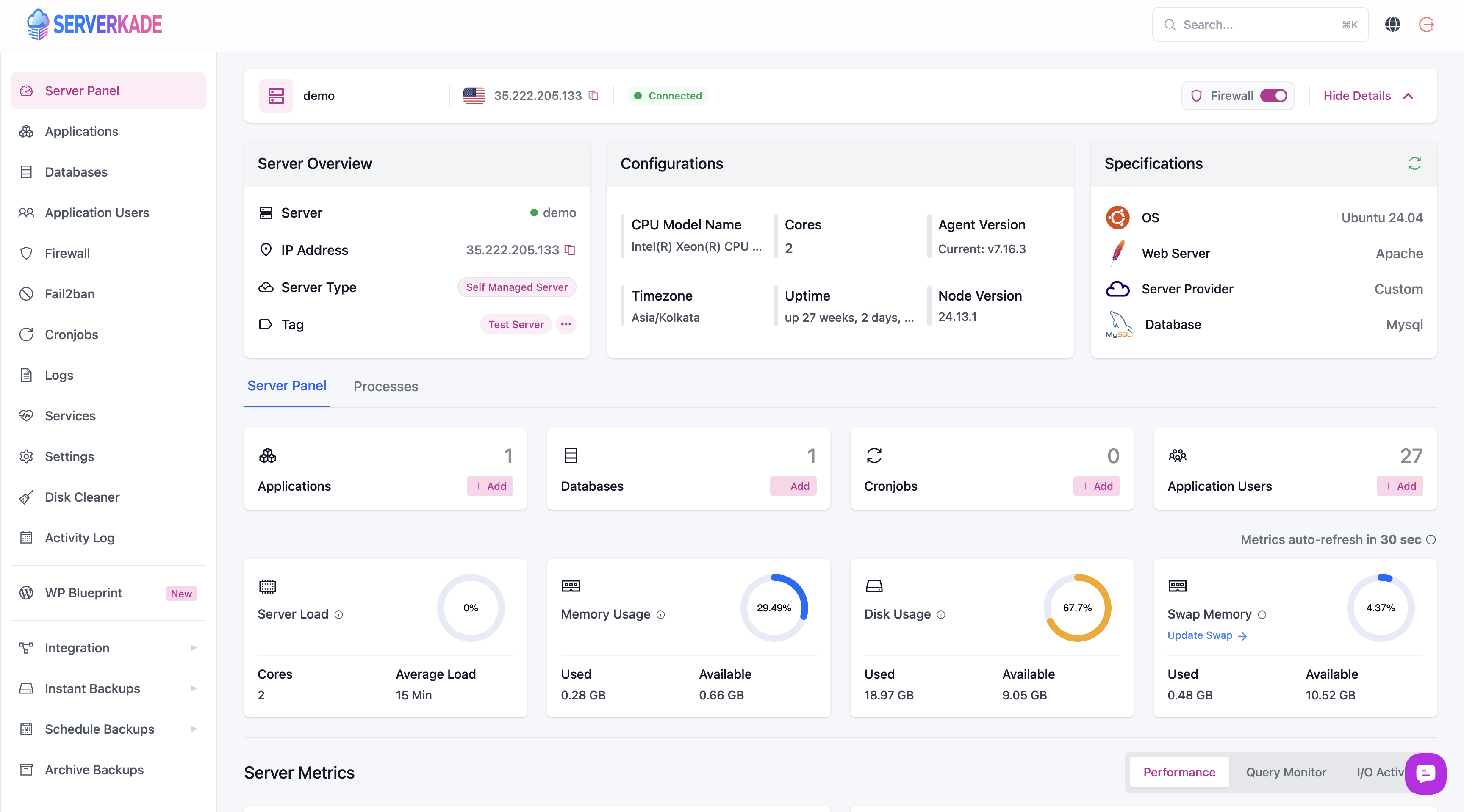
Task: Open Services in sidebar
Action: point(108,416)
